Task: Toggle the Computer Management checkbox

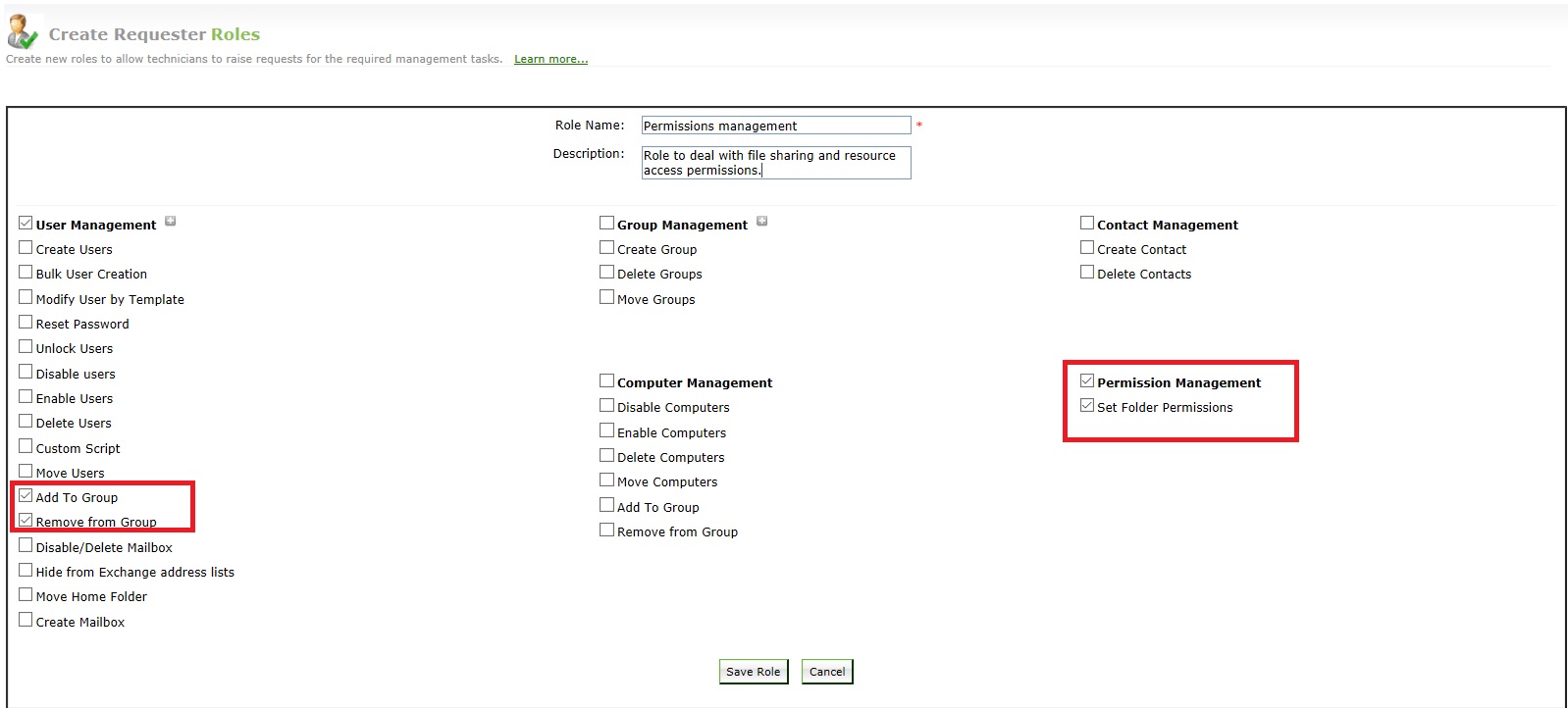Action: click(x=606, y=381)
